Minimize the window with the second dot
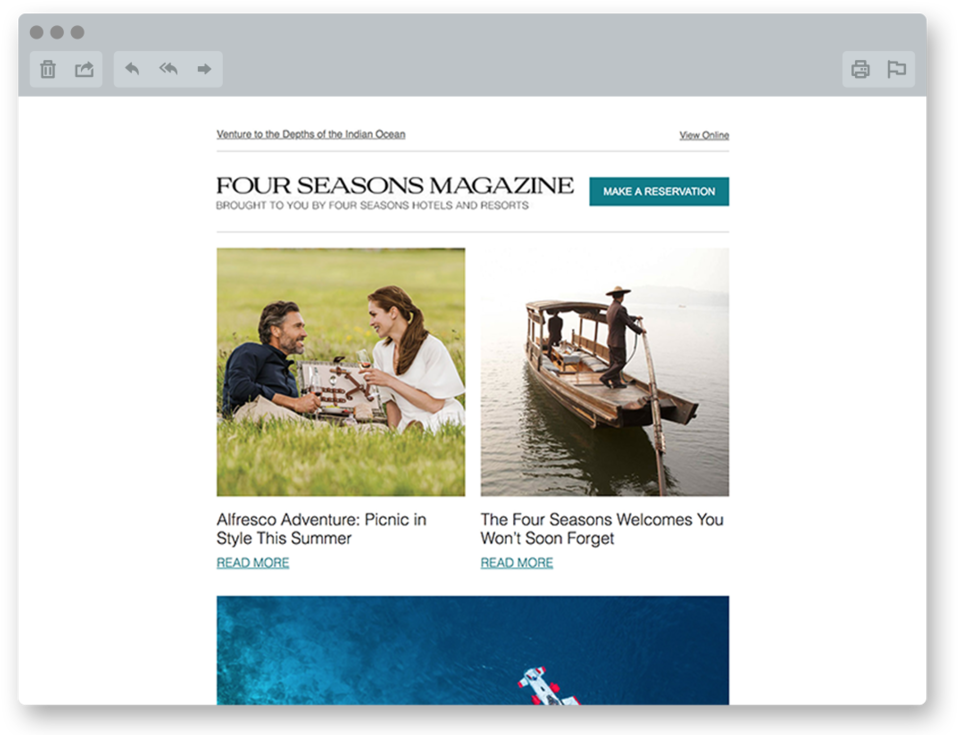This screenshot has width=958, height=735. coord(57,32)
